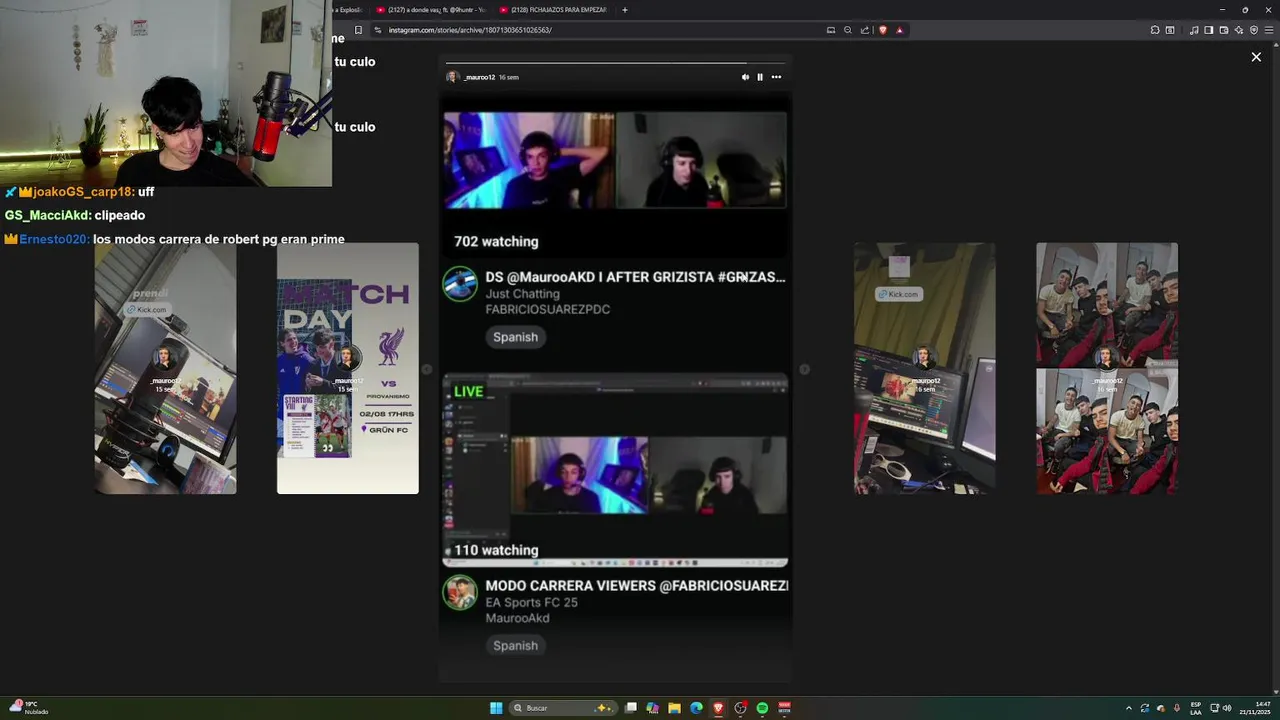This screenshot has height=720, width=1280.
Task: Open the Brave Shields lion icon
Action: pyautogui.click(x=883, y=30)
